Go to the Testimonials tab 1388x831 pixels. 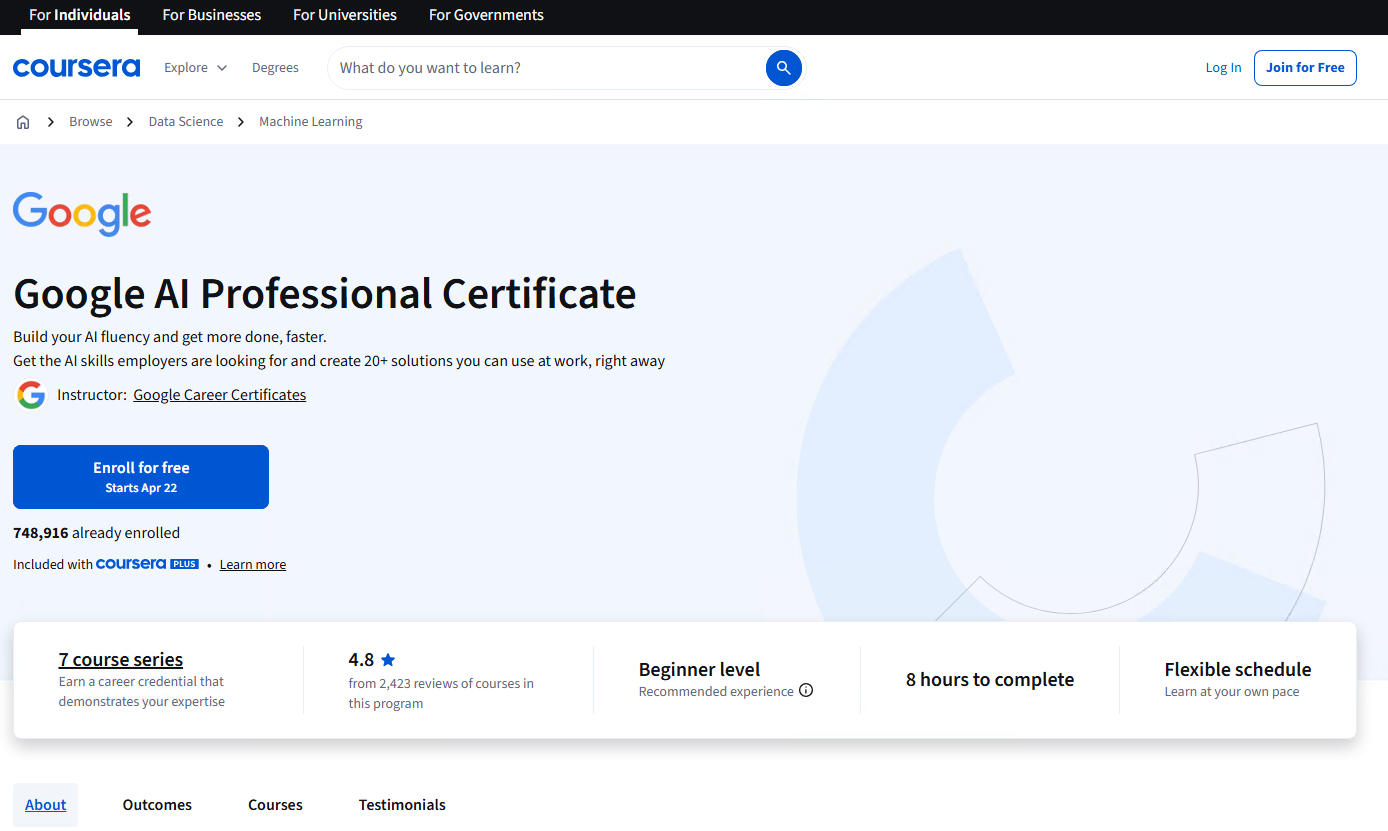tap(402, 805)
